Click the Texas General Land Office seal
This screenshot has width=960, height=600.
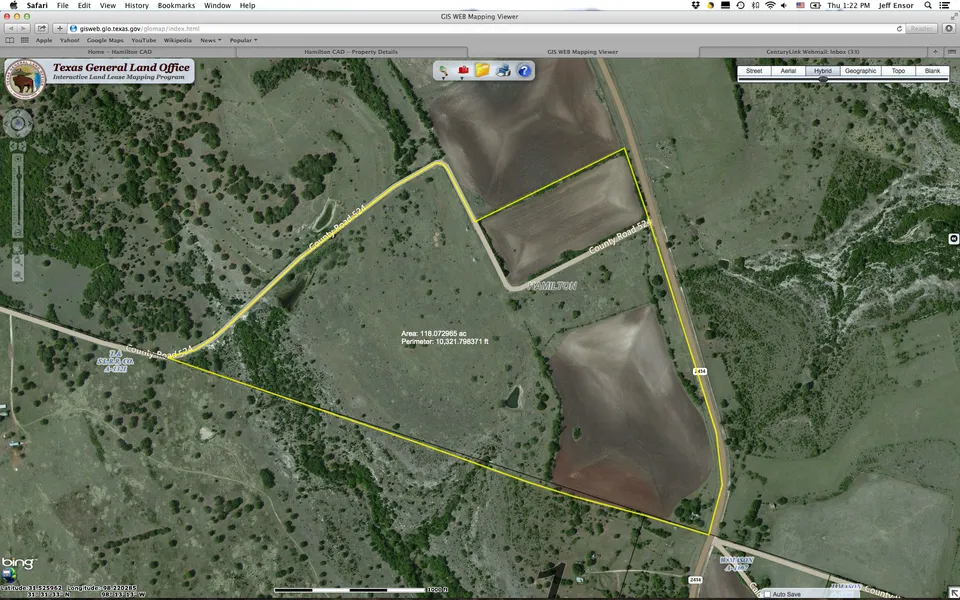[x=24, y=79]
